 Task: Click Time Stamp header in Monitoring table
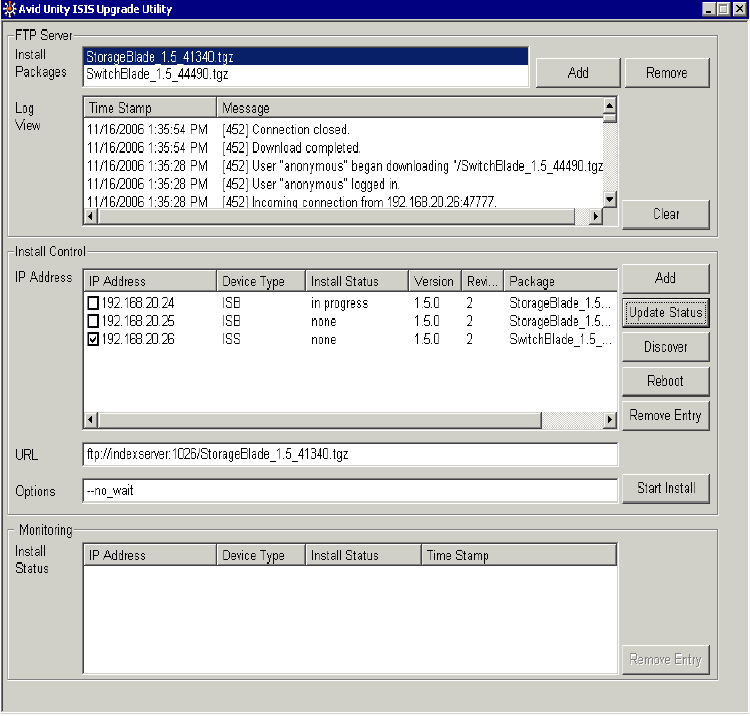519,555
